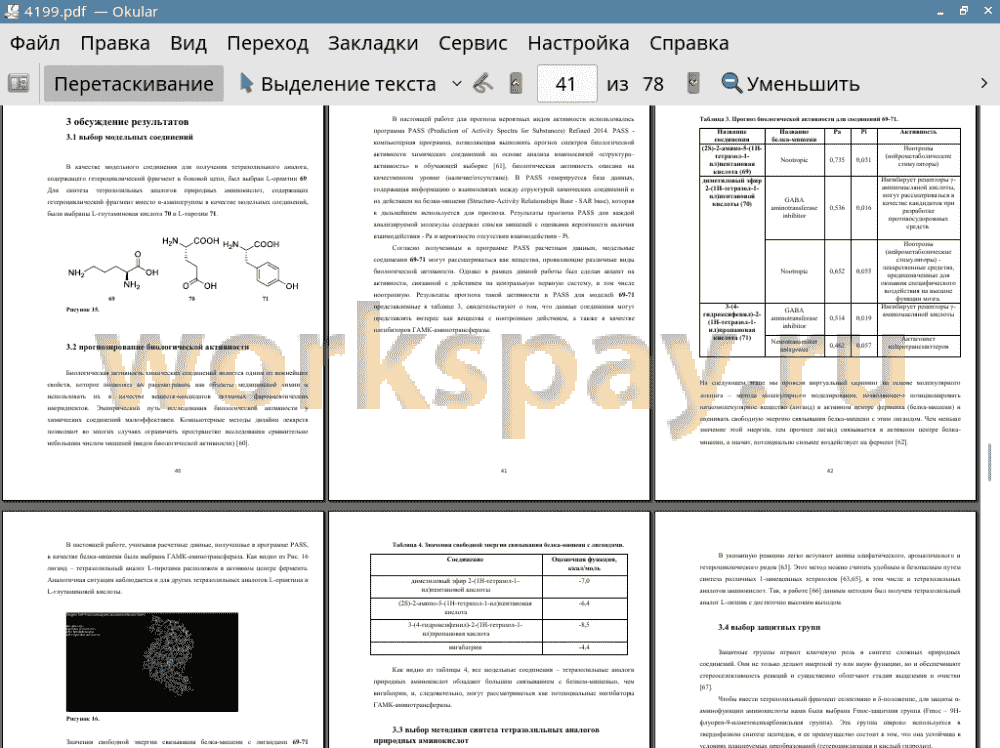
Task: Click heading '3 обсуждение результатов'
Action: [x=127, y=122]
